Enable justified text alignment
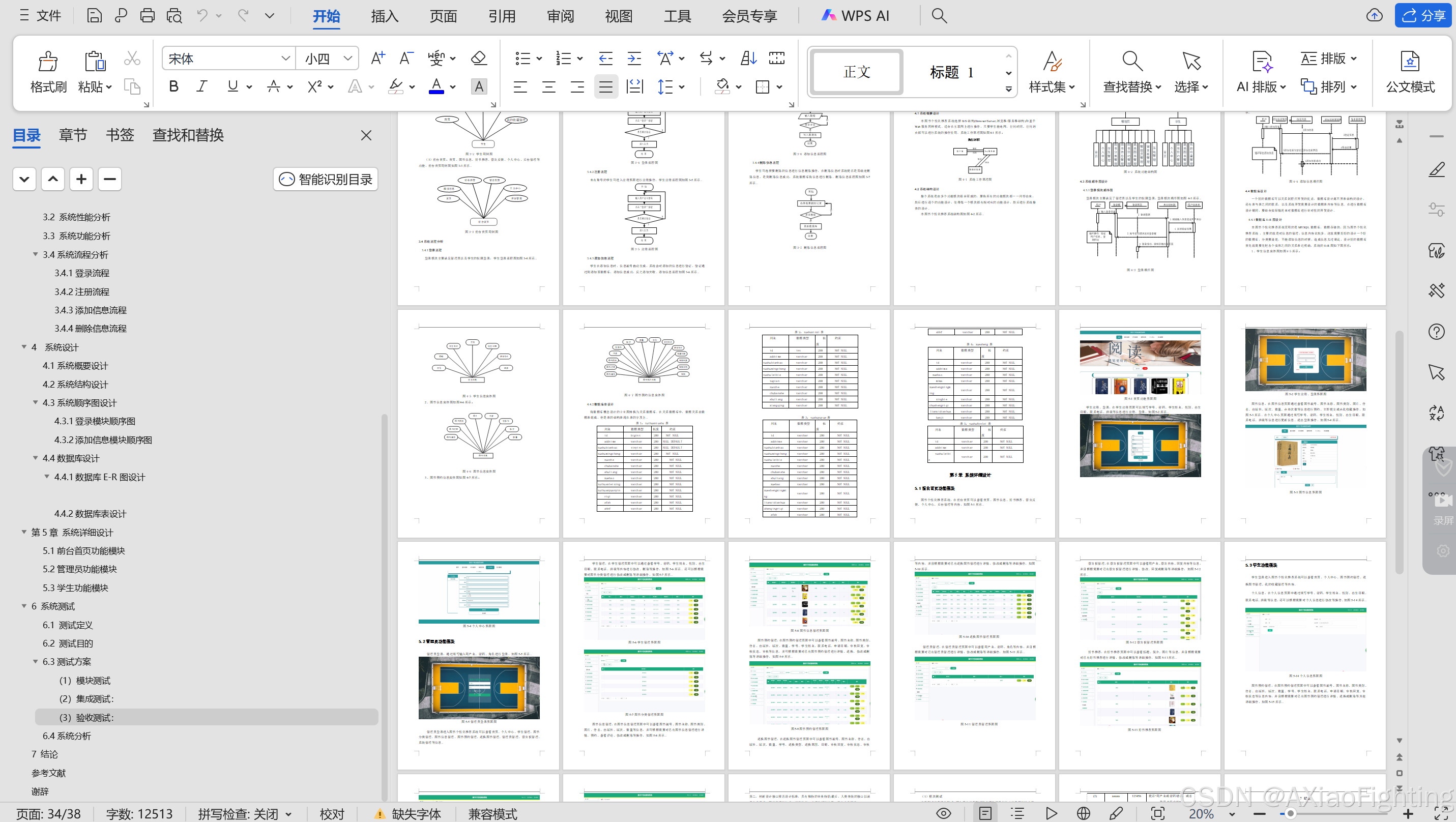The width and height of the screenshot is (1456, 822). click(606, 86)
